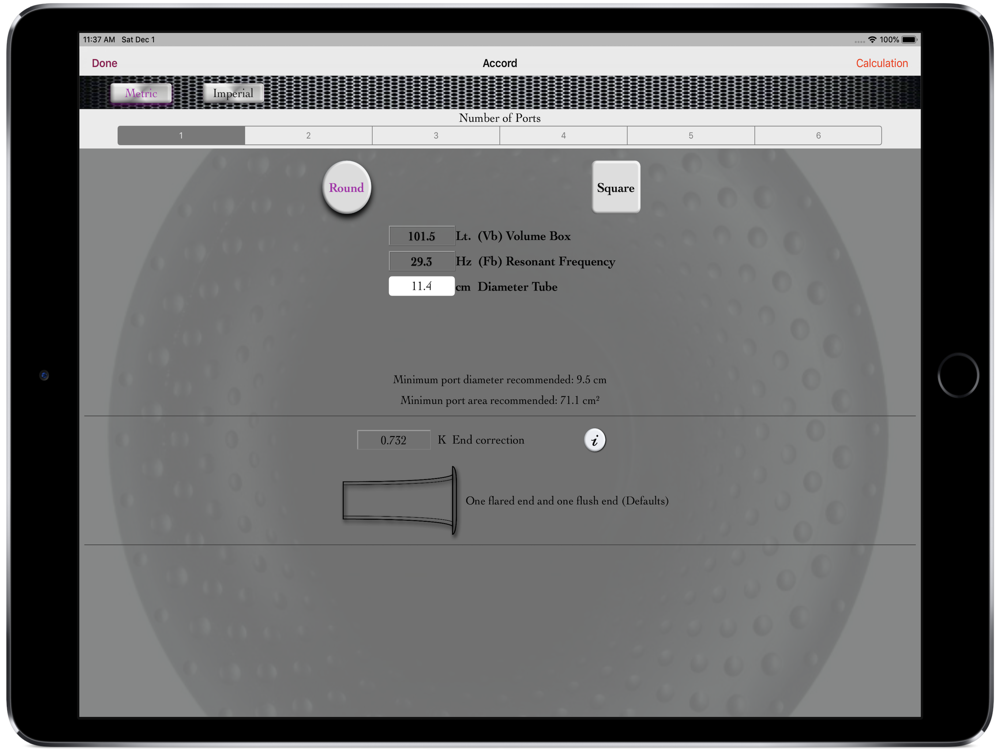The image size is (1000, 750).
Task: Switch units to Imperial
Action: coord(233,93)
